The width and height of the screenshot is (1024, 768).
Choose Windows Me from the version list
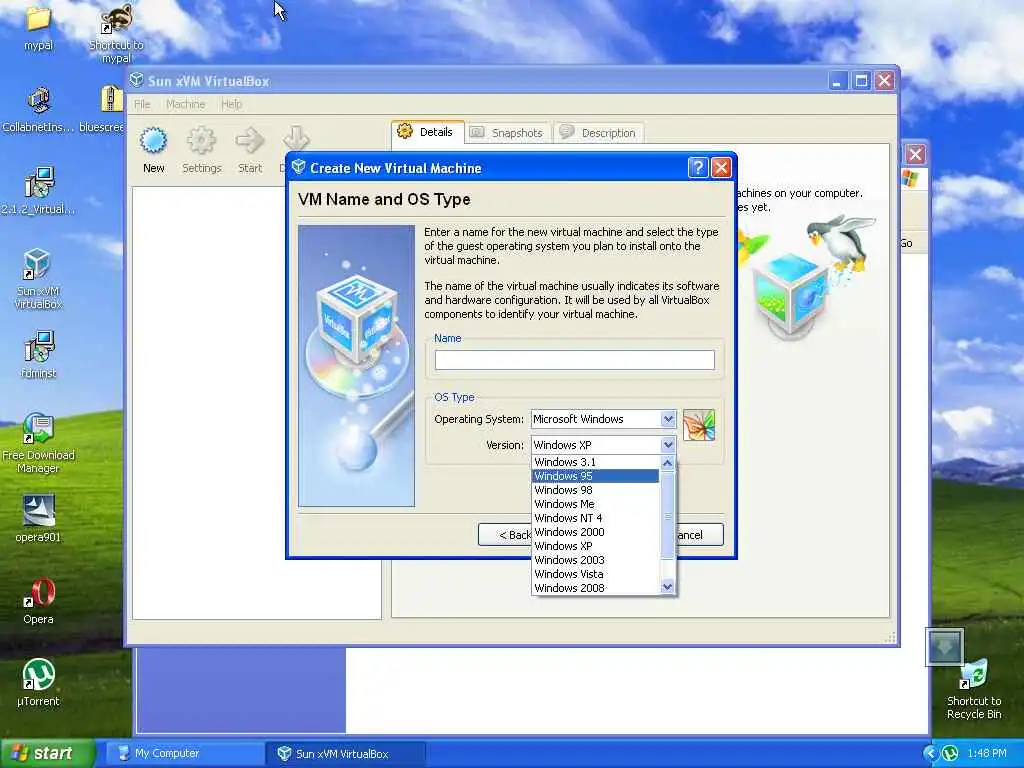tap(596, 504)
